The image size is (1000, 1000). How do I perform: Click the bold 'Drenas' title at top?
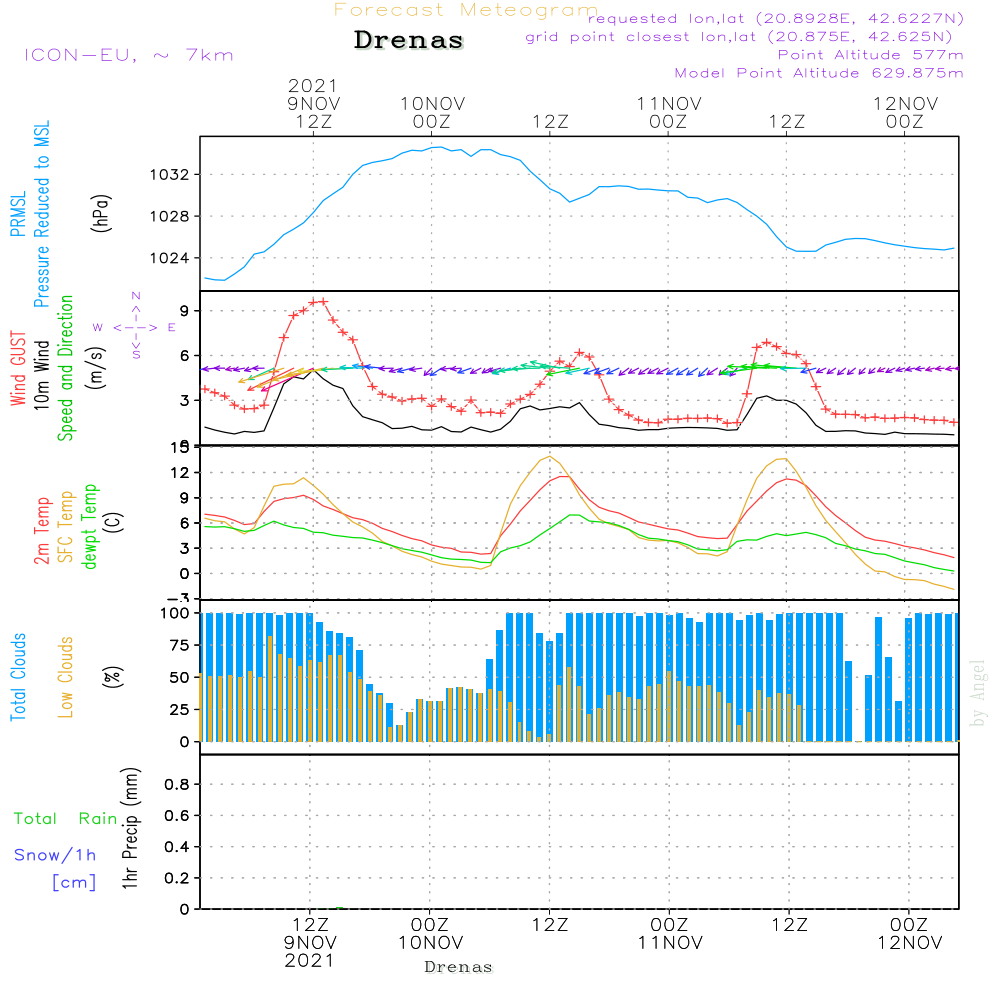pyautogui.click(x=408, y=40)
